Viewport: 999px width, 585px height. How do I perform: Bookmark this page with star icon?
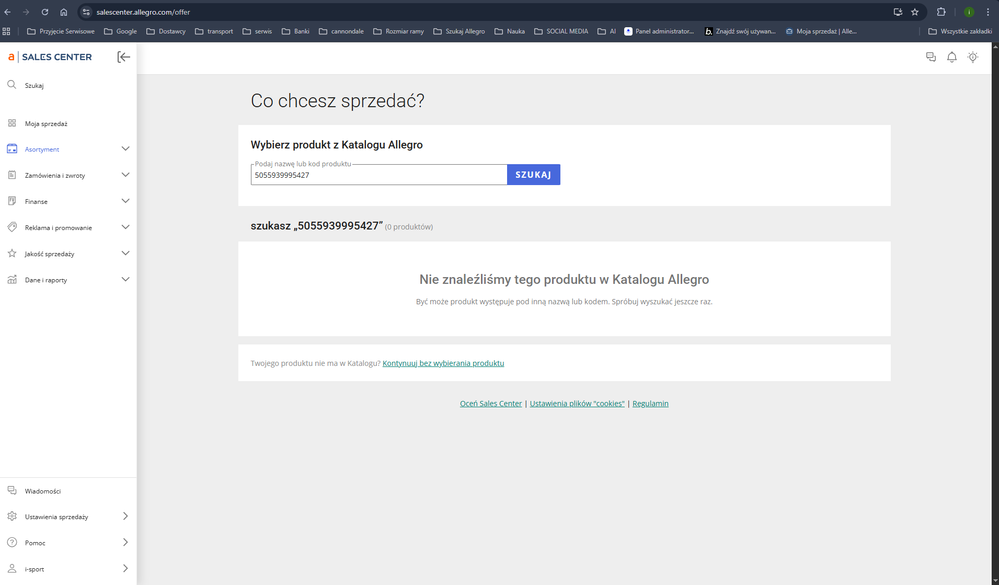click(915, 12)
